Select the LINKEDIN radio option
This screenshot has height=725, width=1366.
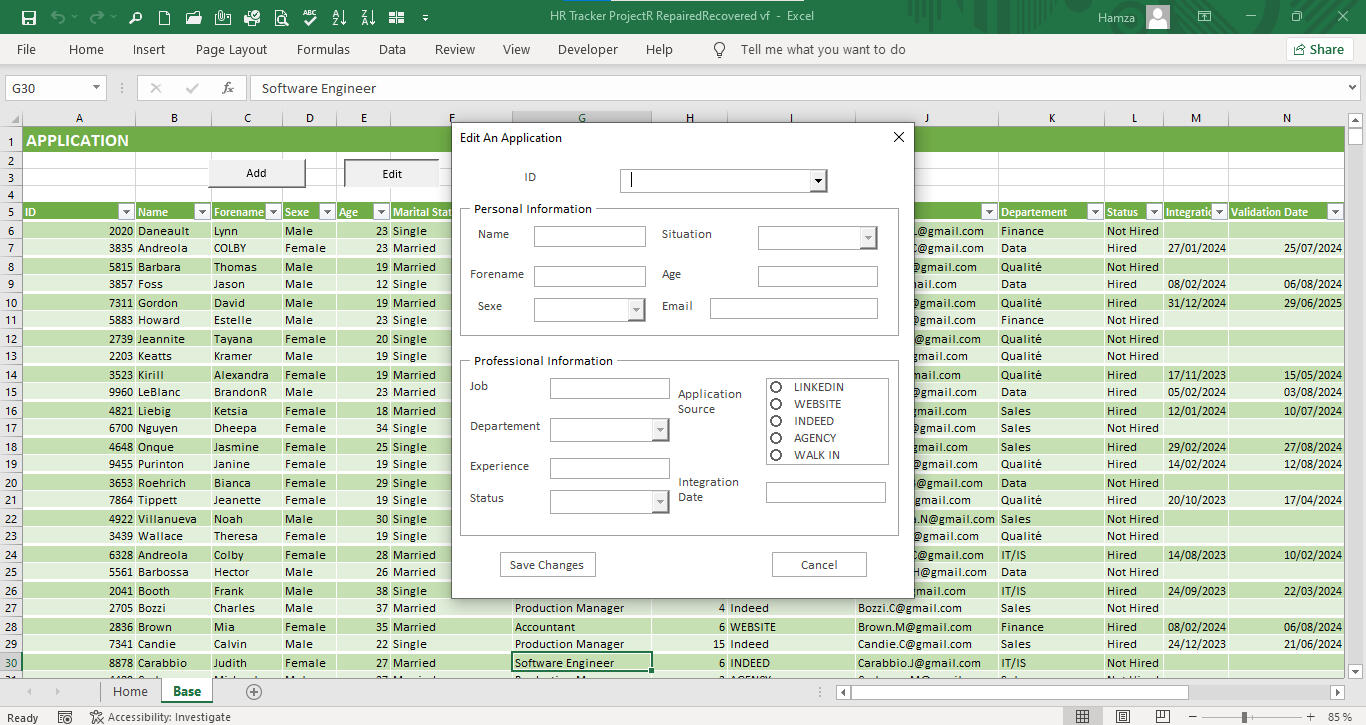[x=776, y=387]
